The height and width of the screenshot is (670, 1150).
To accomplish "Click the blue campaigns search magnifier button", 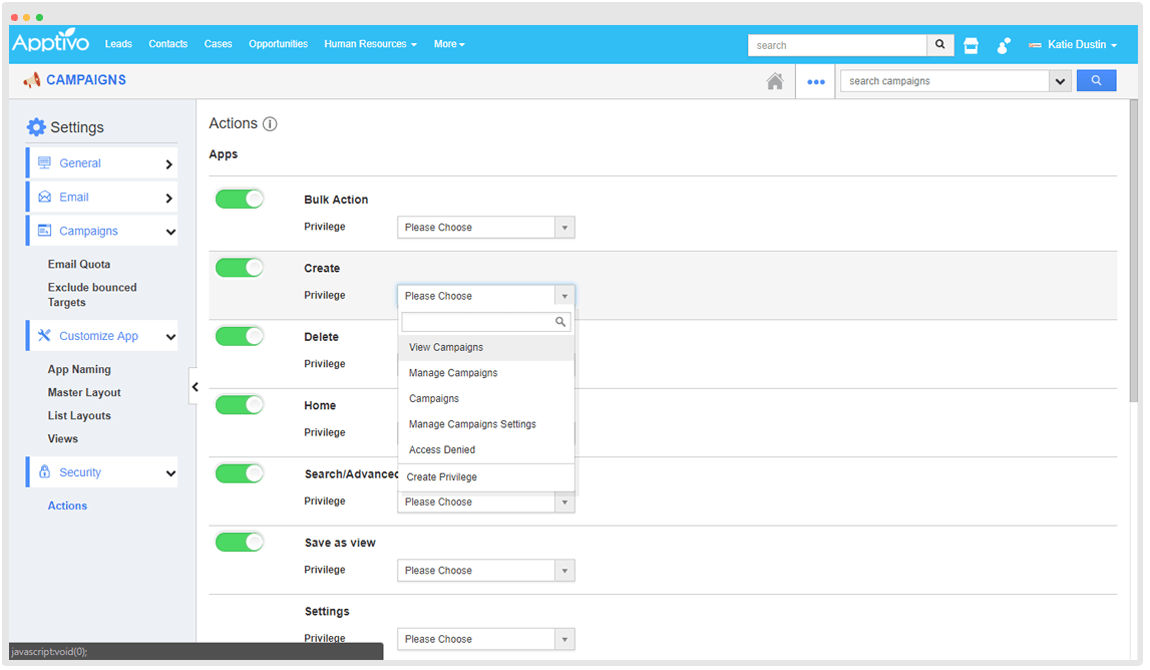I will pyautogui.click(x=1096, y=81).
